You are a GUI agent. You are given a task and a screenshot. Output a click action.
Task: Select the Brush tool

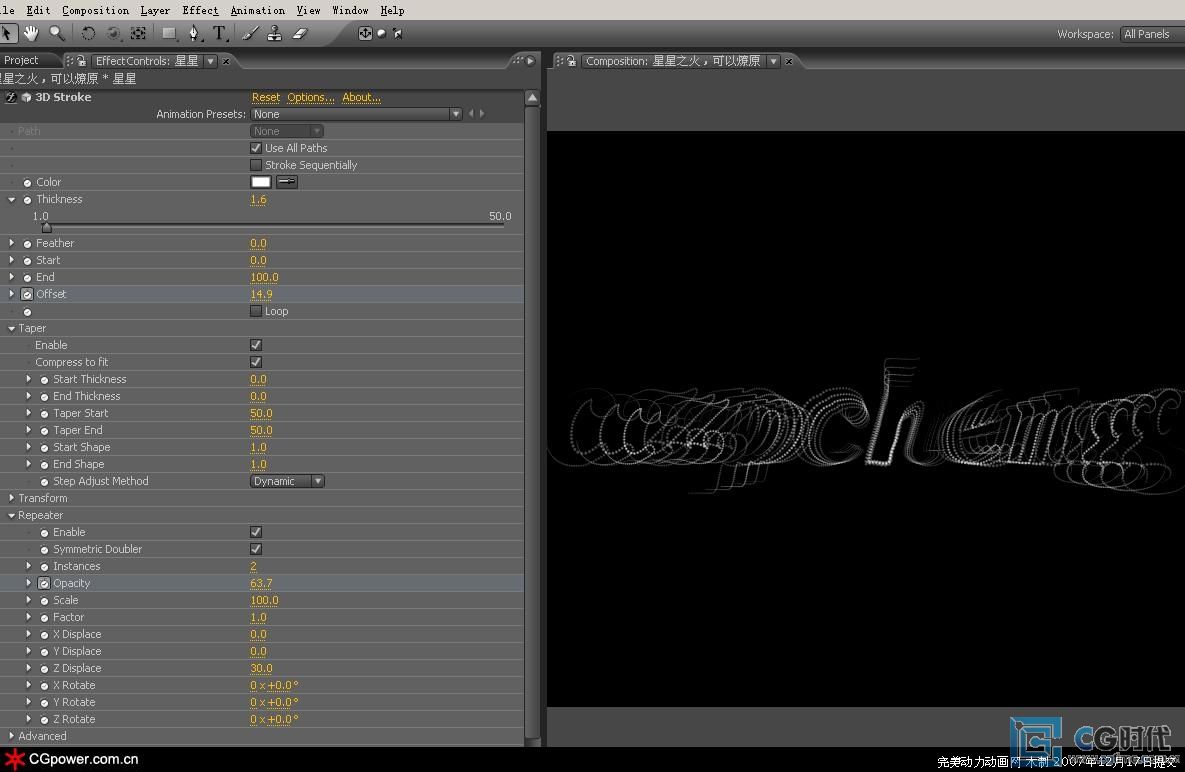coord(250,33)
